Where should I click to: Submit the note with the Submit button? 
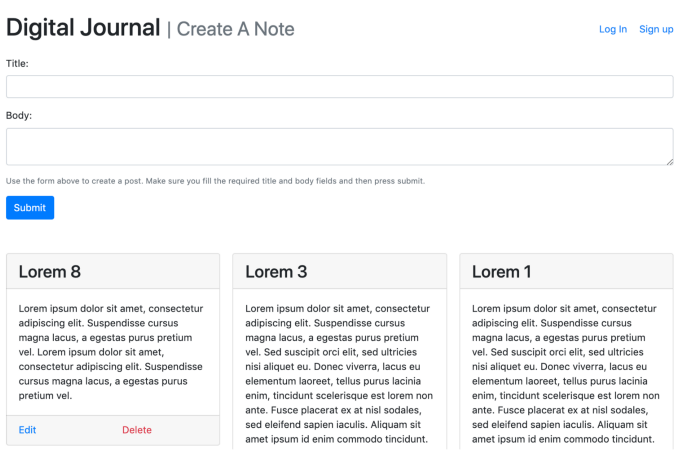point(30,208)
